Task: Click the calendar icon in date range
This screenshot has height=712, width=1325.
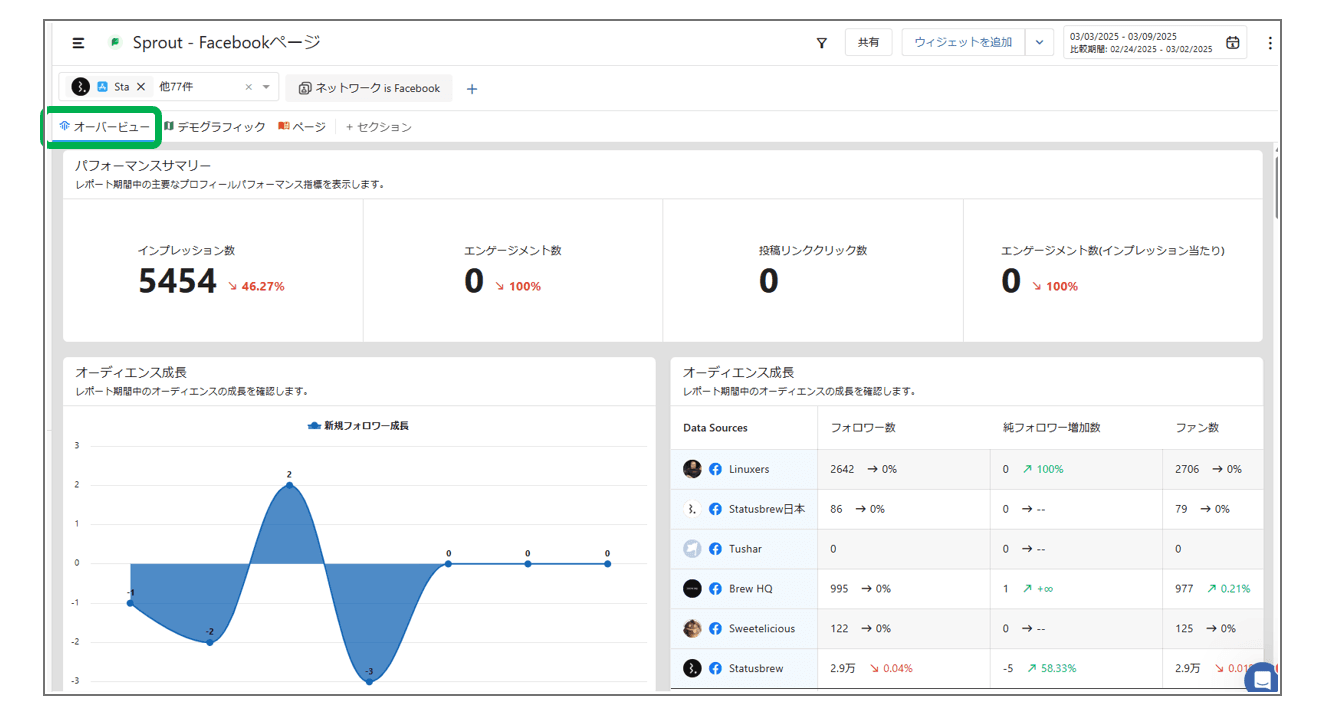Action: (x=1232, y=43)
